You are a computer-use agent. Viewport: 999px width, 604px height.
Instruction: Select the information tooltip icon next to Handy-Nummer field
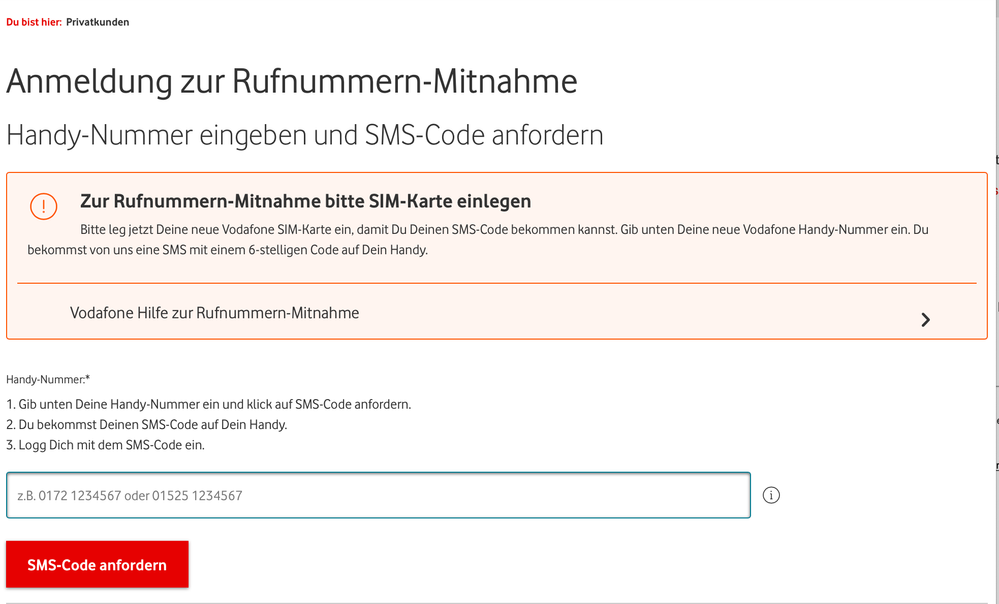(x=771, y=495)
